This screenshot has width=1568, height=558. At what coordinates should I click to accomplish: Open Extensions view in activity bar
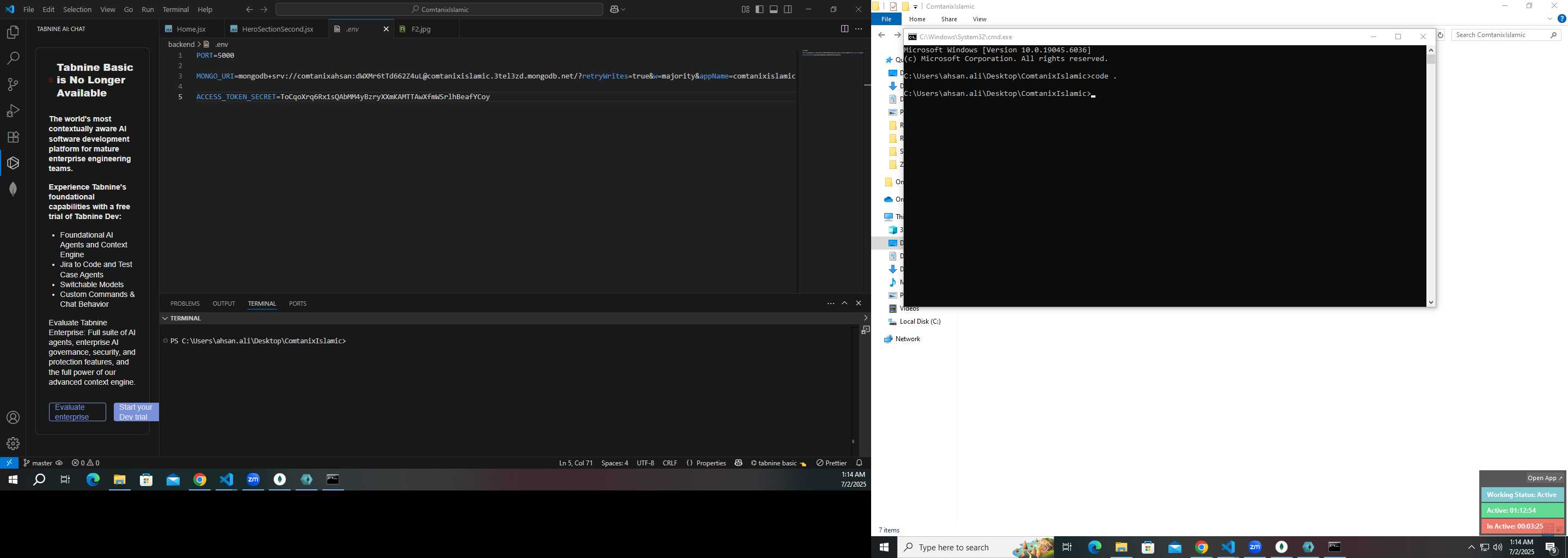pyautogui.click(x=13, y=137)
